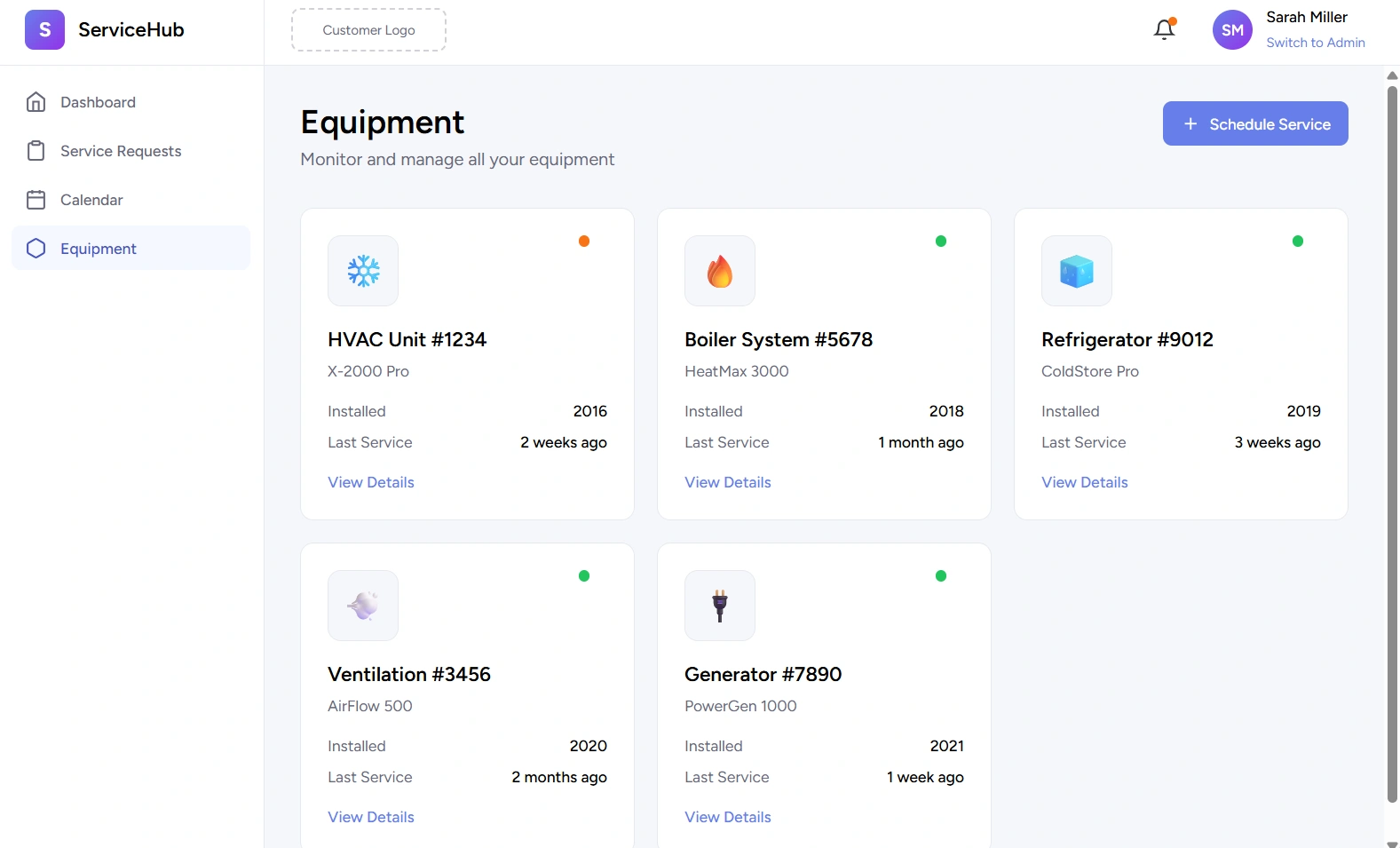Click the vertical page scrollbar

click(x=1392, y=444)
